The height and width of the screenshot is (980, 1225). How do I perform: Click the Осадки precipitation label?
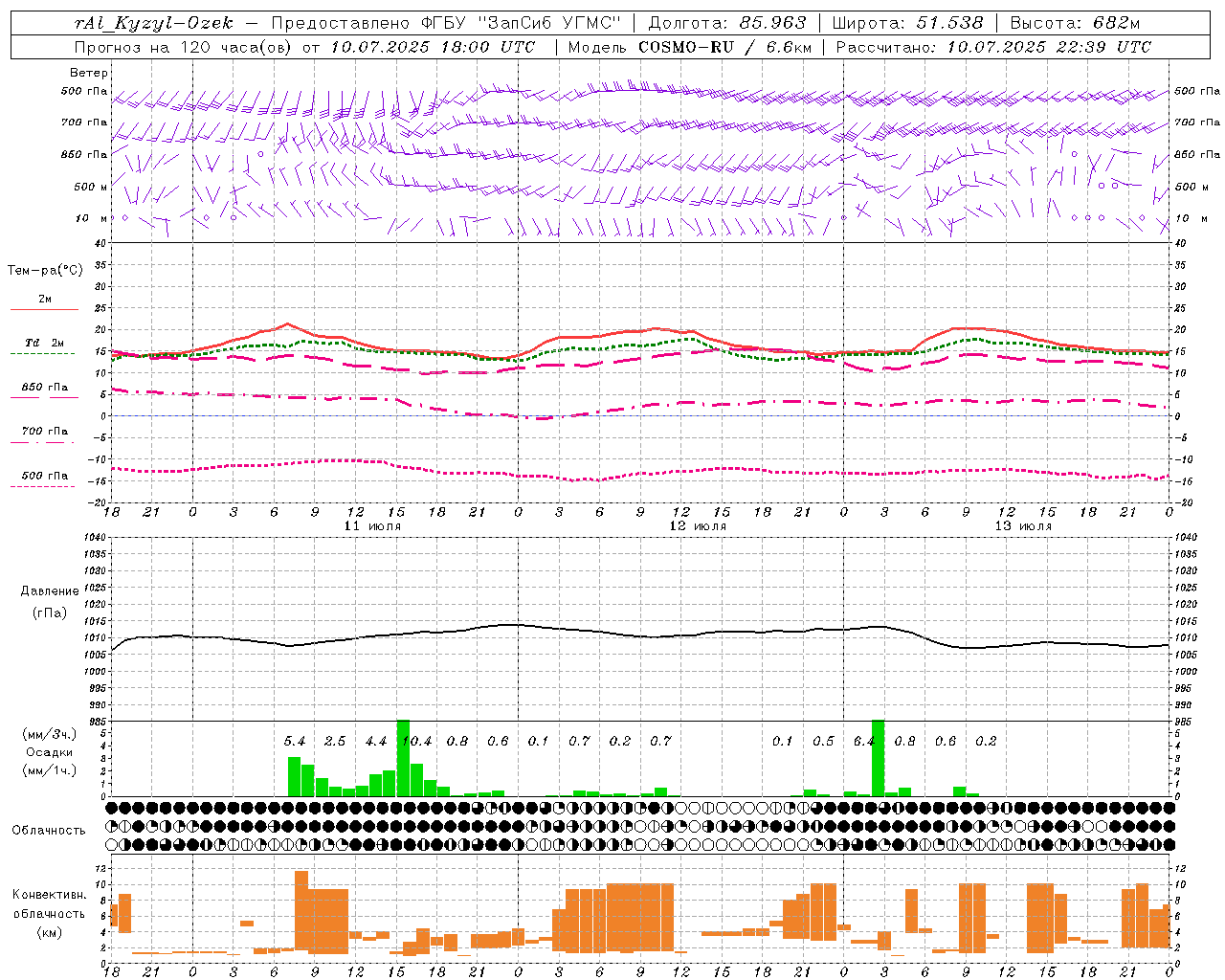click(49, 752)
